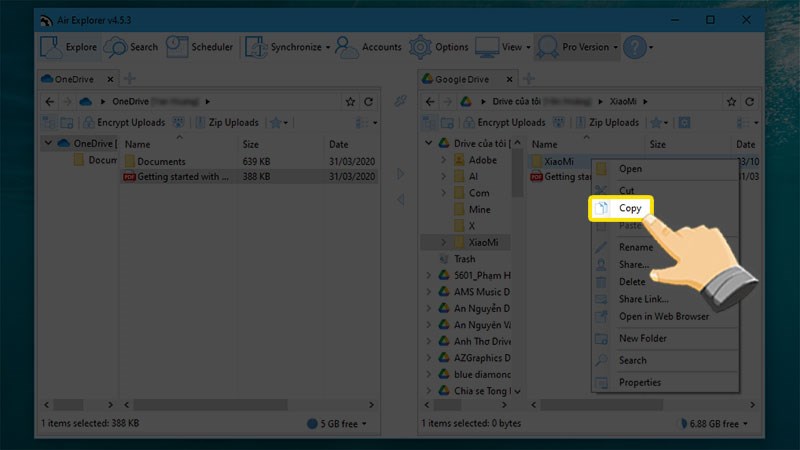This screenshot has width=800, height=450.
Task: Toggle Zip Uploads in Google Drive pane
Action: [x=607, y=122]
